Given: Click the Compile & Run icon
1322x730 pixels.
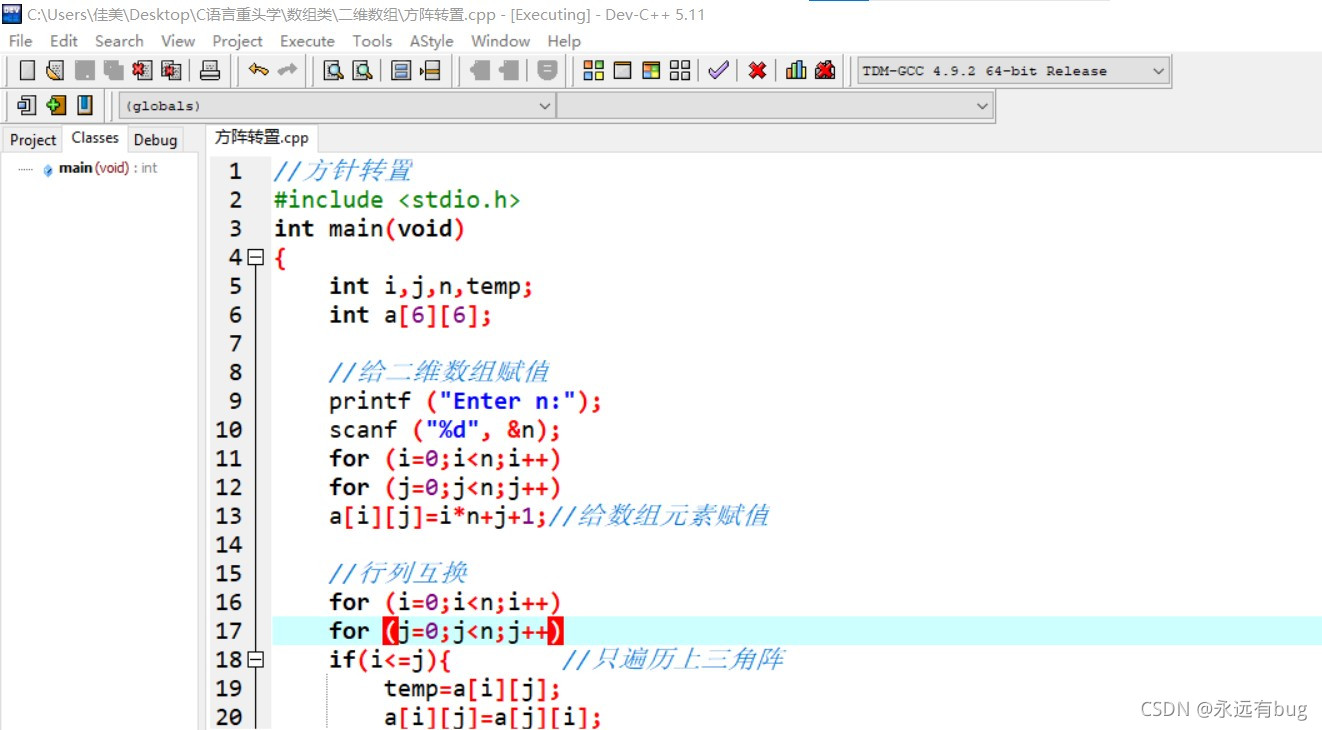Looking at the screenshot, I should tap(651, 71).
